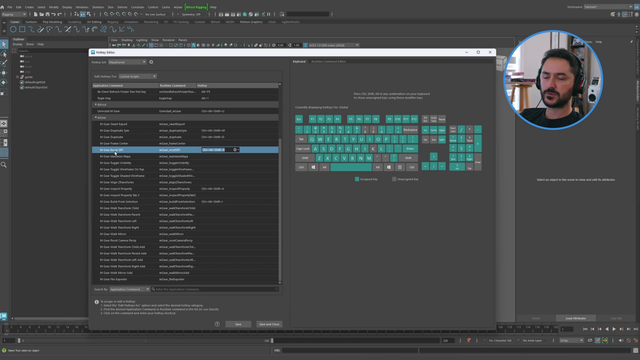Click the help question-mark icon near Save
The height and width of the screenshot is (360, 640).
[x=217, y=324]
